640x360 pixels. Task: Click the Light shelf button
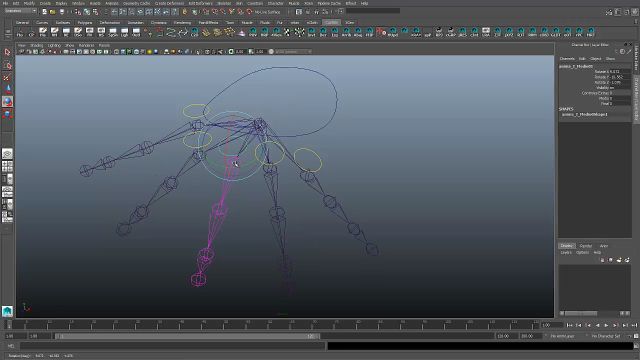coord(124,32)
